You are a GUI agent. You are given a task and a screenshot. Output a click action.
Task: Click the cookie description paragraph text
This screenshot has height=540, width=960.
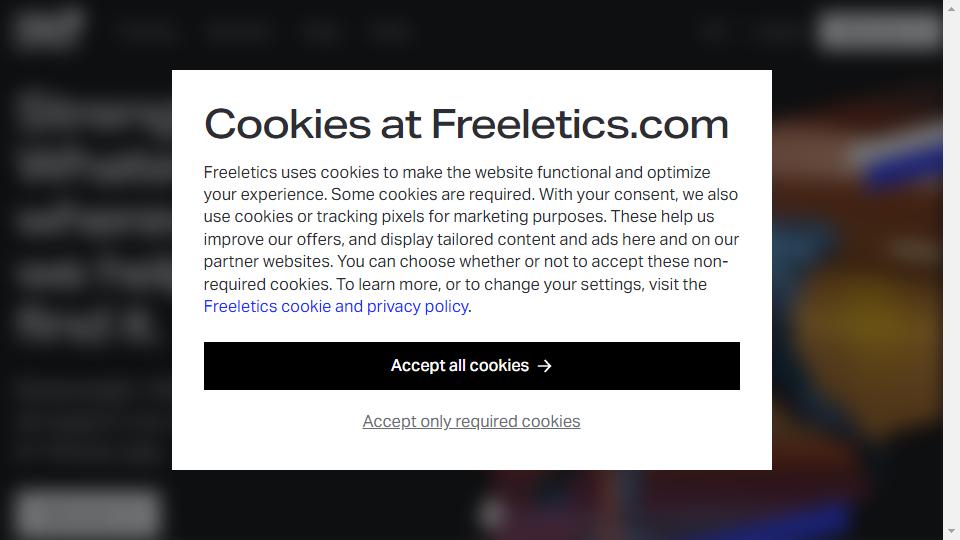[471, 239]
